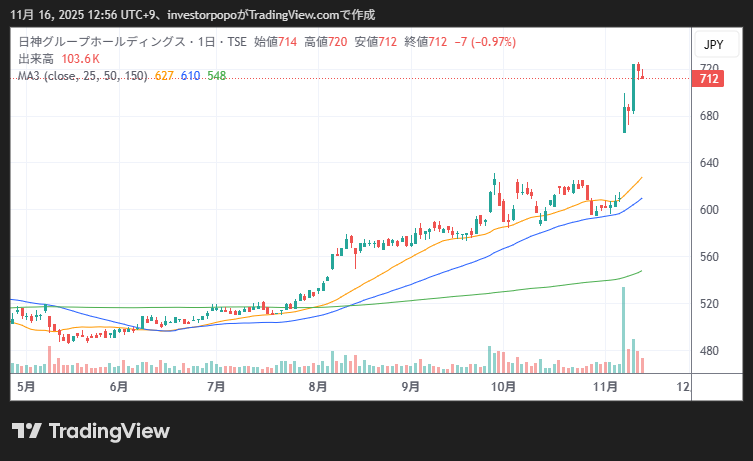Click the 8月 label on time axis
Image resolution: width=753 pixels, height=461 pixels.
pos(319,386)
